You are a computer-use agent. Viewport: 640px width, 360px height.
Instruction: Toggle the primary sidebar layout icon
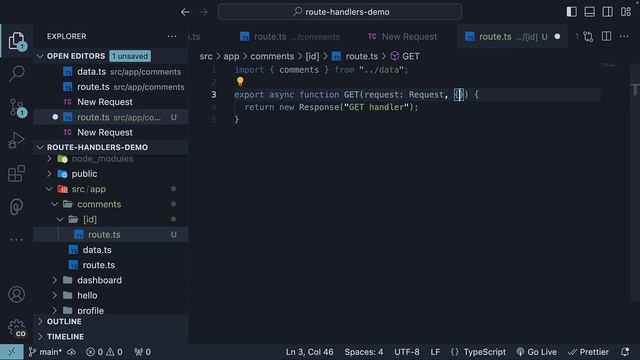pos(571,12)
